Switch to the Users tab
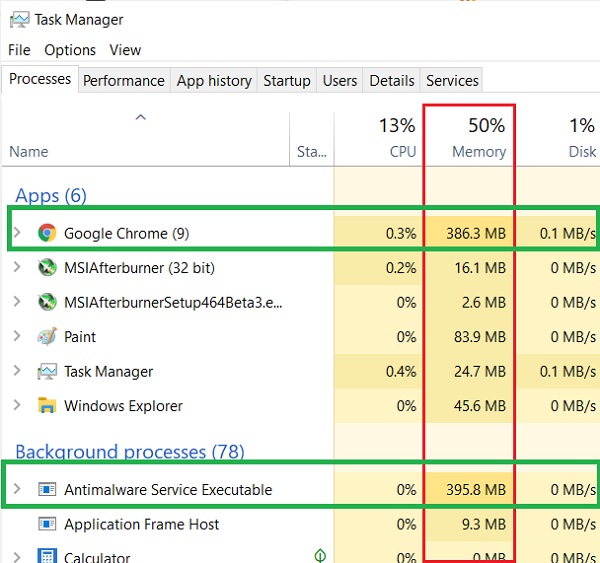Viewport: 600px width, 563px height. pos(339,81)
